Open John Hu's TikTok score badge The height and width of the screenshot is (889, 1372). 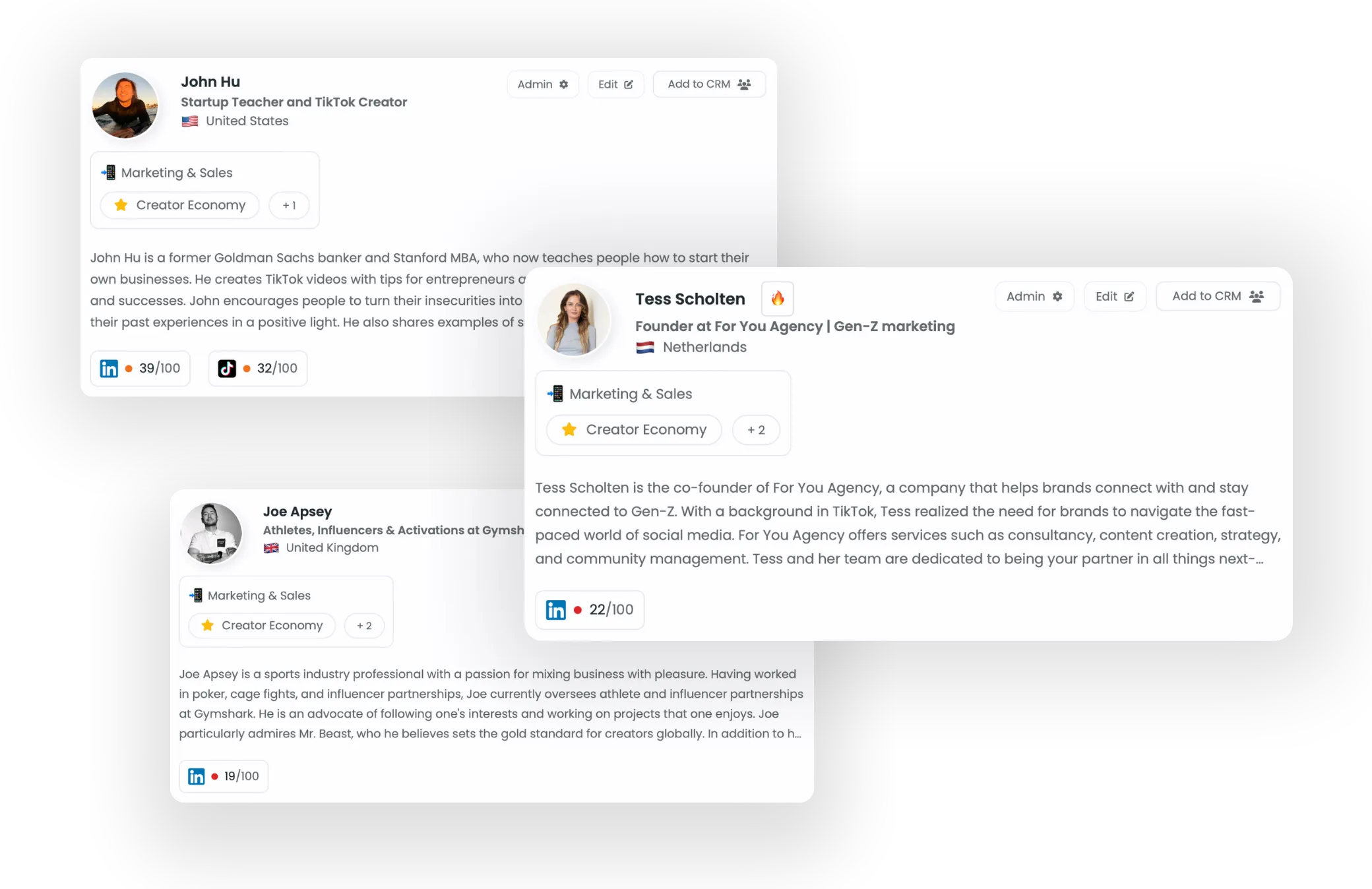click(258, 368)
